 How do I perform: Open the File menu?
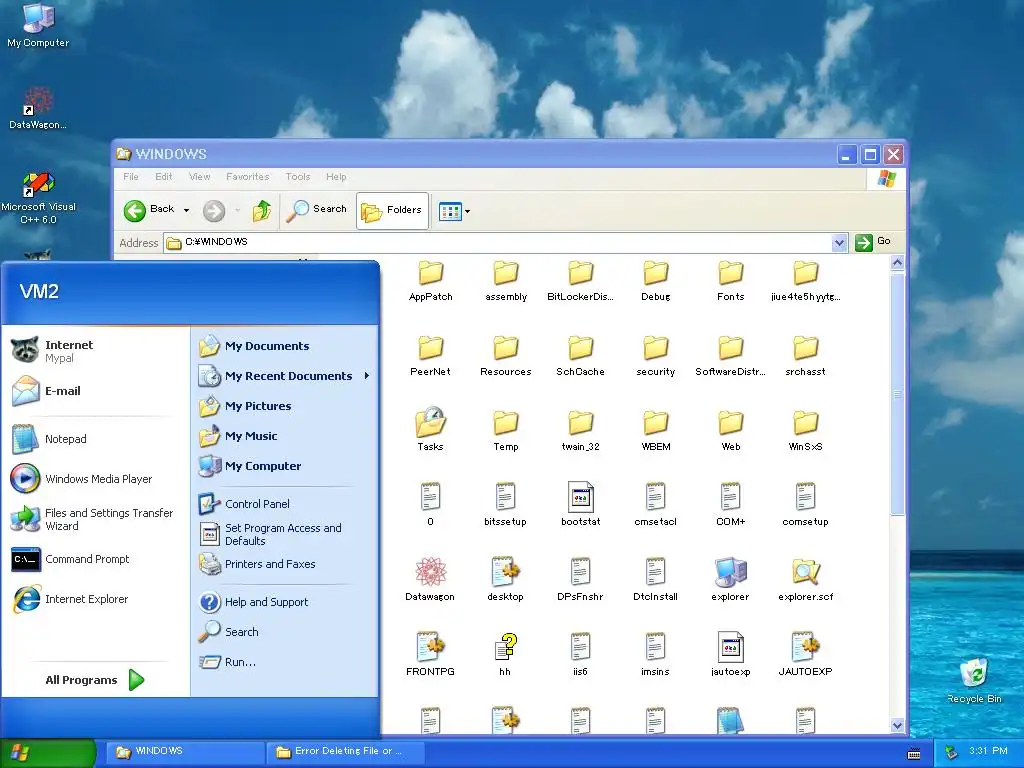131,177
